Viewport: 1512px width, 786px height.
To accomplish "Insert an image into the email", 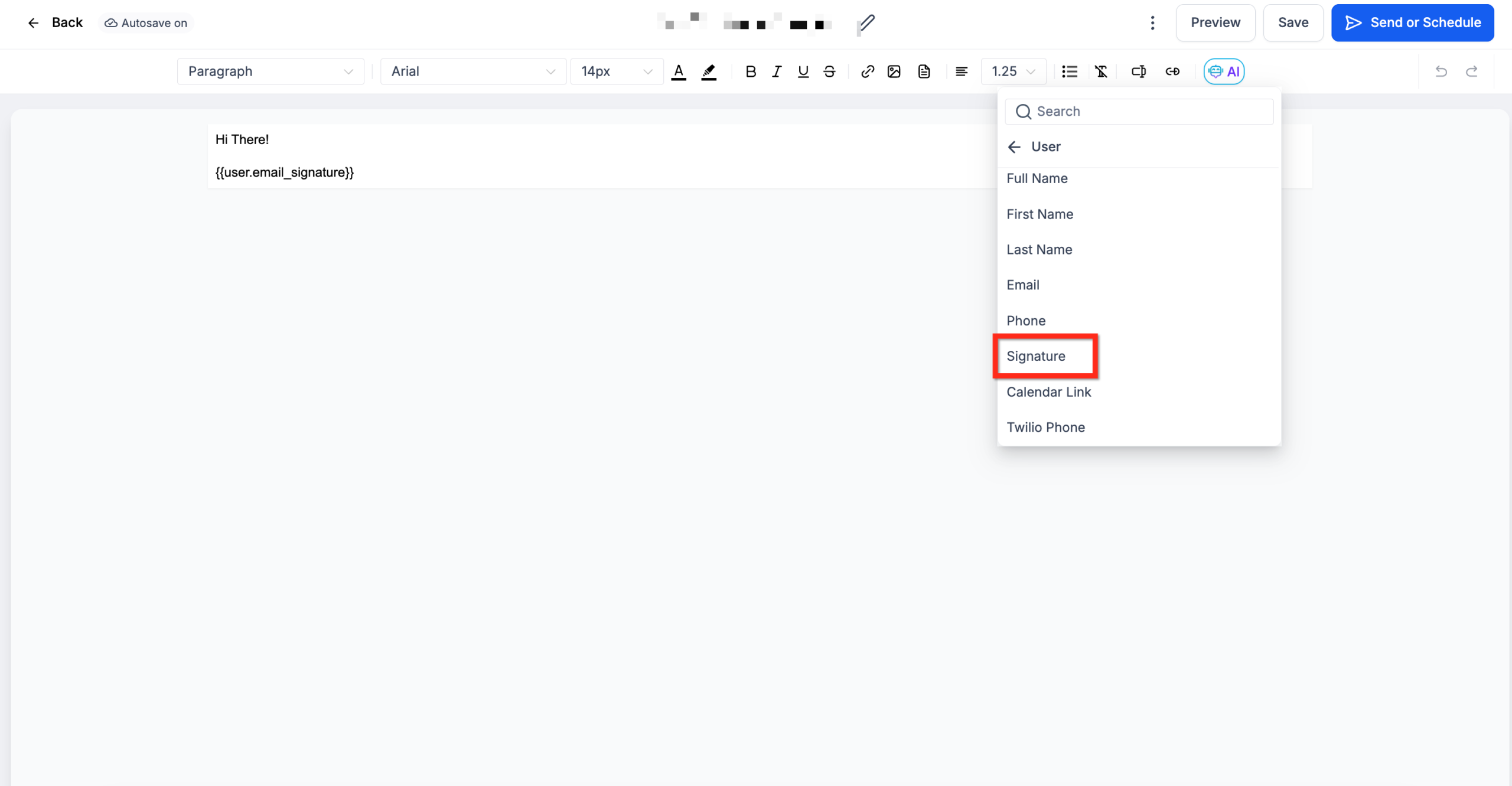I will point(894,71).
